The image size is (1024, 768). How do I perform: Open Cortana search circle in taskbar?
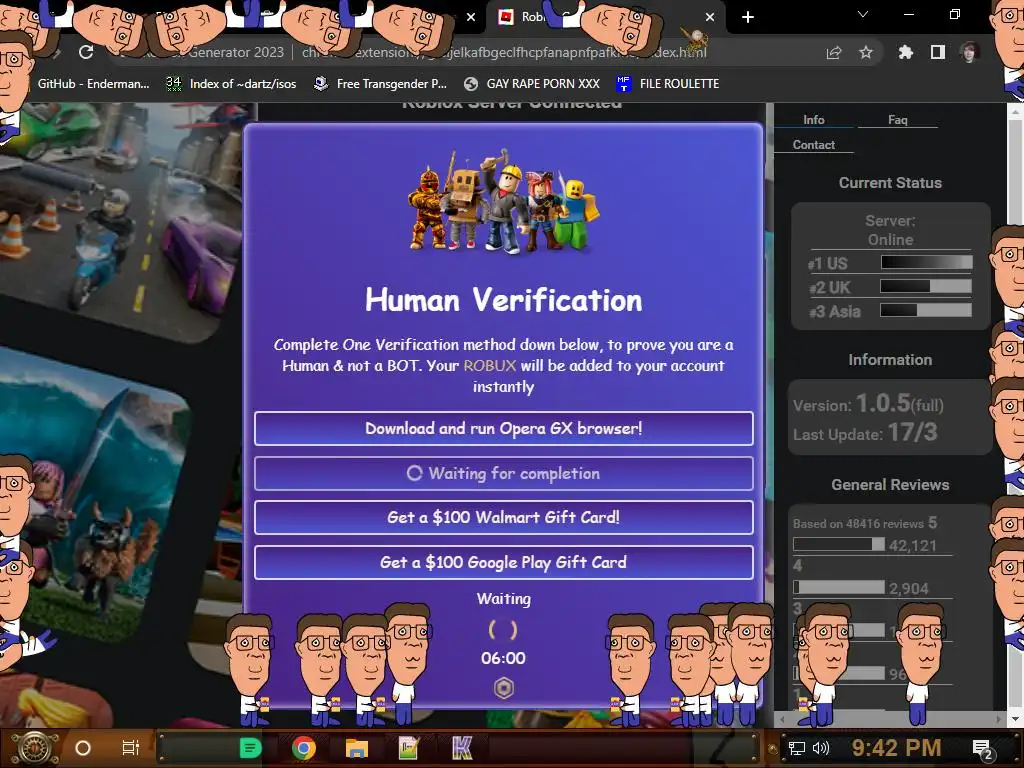point(83,748)
